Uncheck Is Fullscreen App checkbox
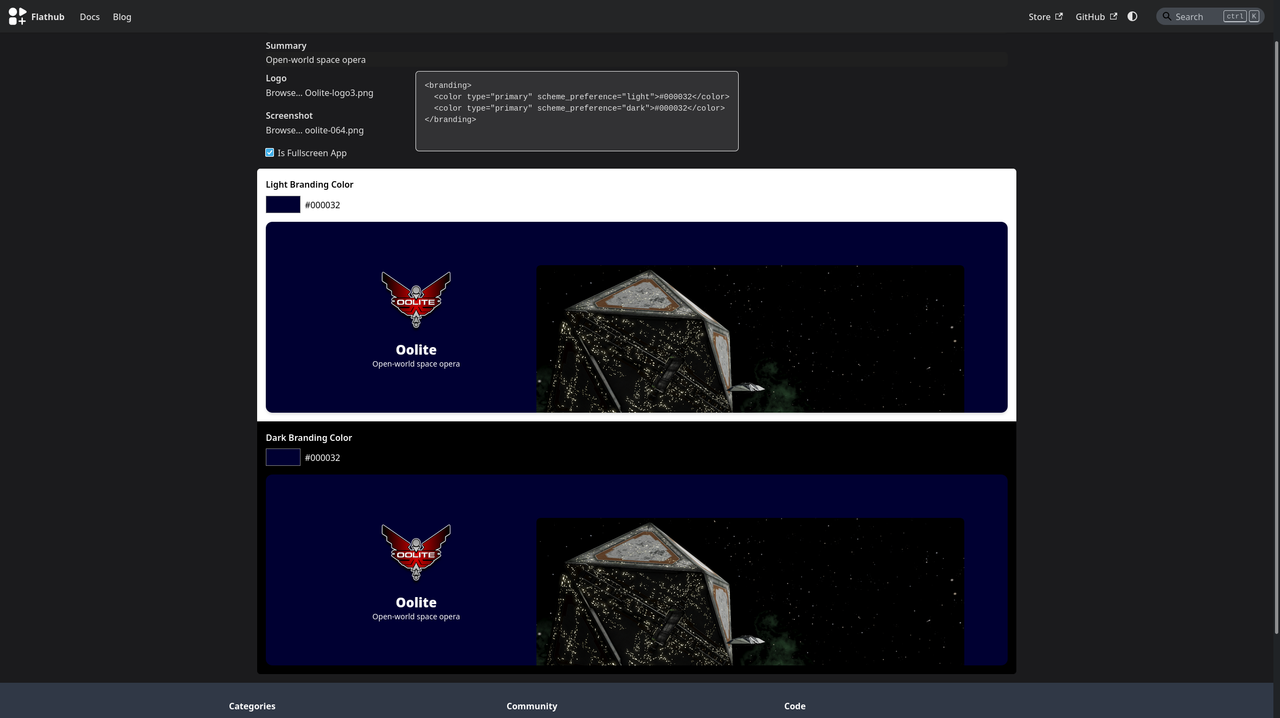1280x718 pixels. tap(270, 153)
